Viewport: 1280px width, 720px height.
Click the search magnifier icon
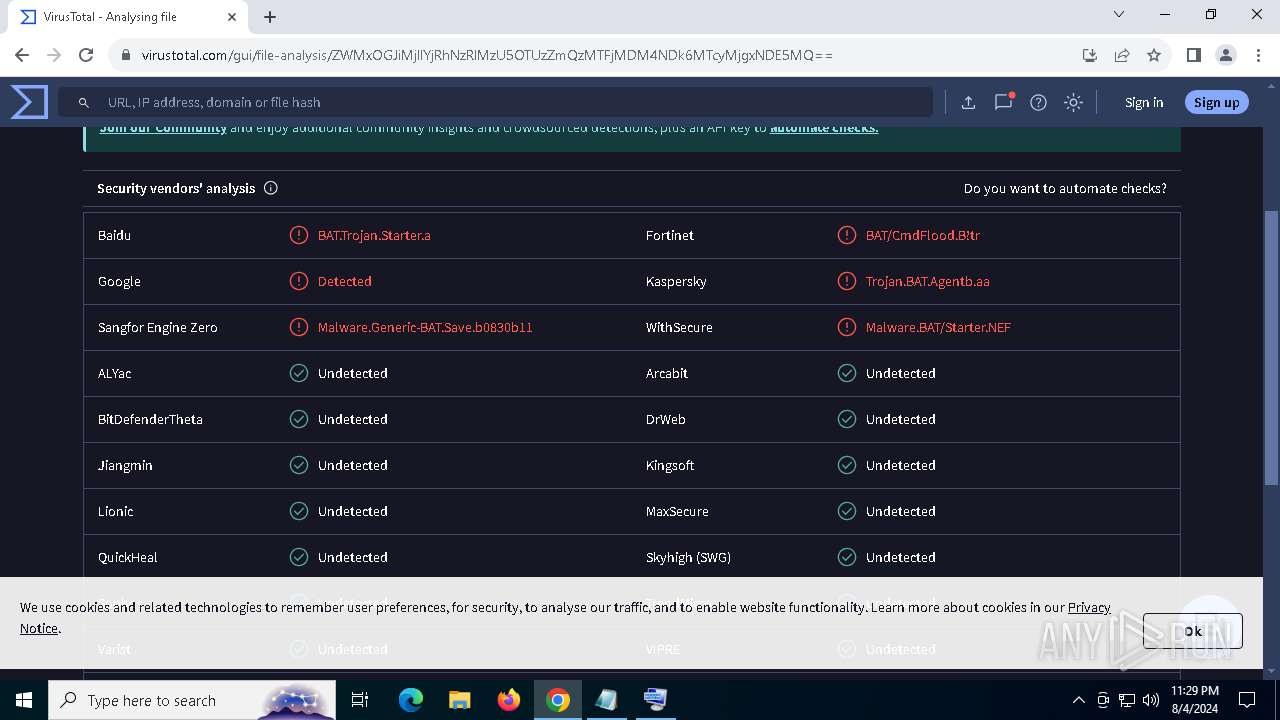[x=84, y=102]
